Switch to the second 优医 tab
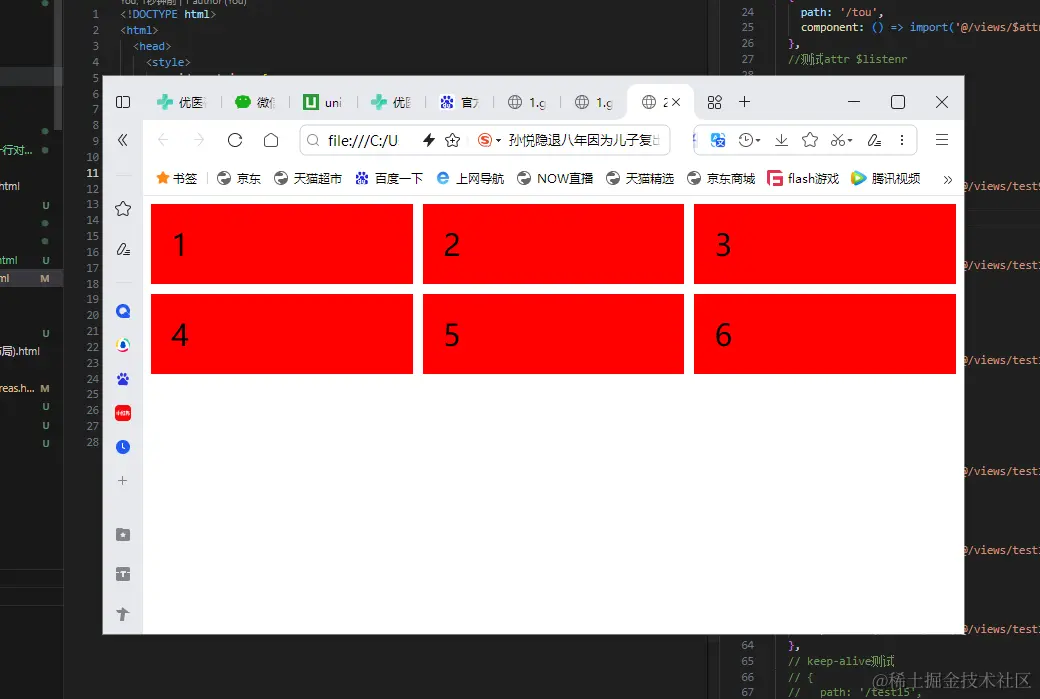 (391, 102)
